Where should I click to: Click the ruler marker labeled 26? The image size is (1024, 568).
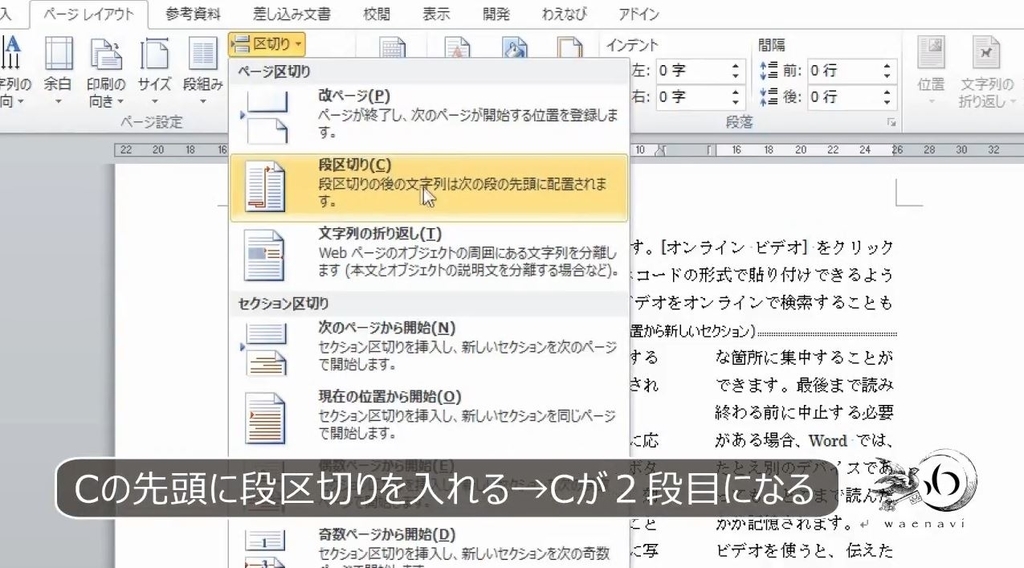(897, 150)
